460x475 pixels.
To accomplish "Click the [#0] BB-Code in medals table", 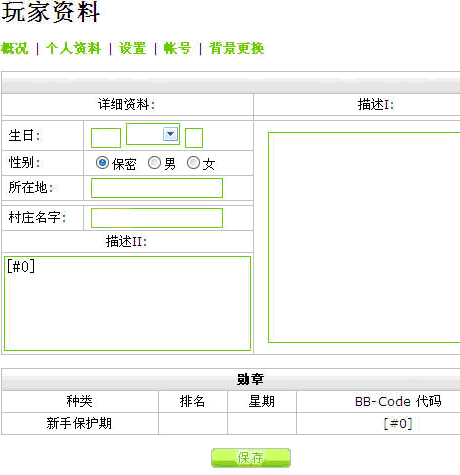I will (398, 424).
